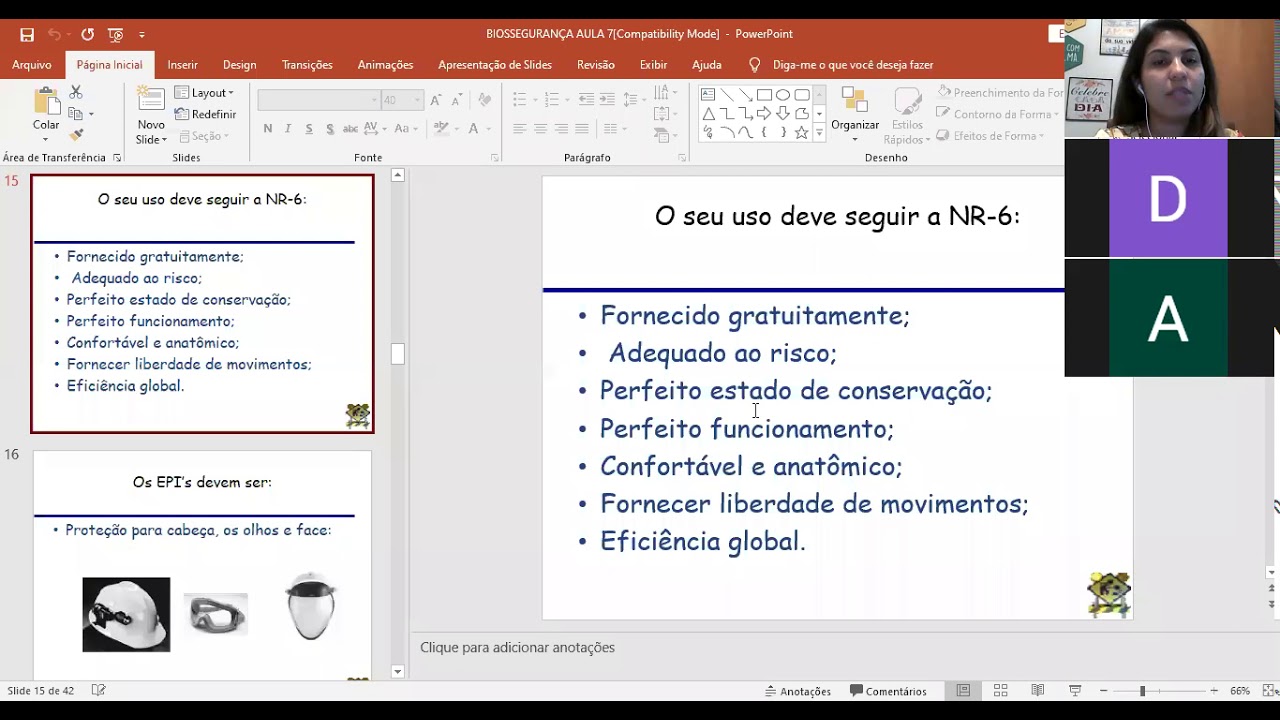1280x720 pixels.
Task: Start Slide Show from status bar icon
Action: (x=1075, y=691)
